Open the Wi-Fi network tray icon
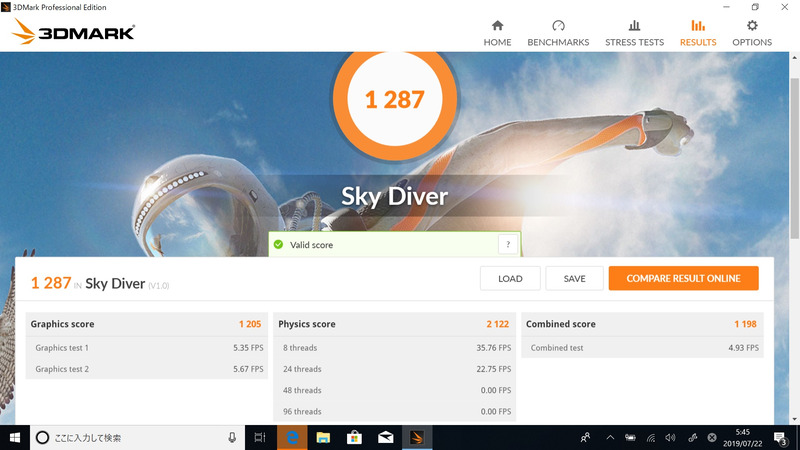Viewport: 800px width, 450px height. pos(651,437)
